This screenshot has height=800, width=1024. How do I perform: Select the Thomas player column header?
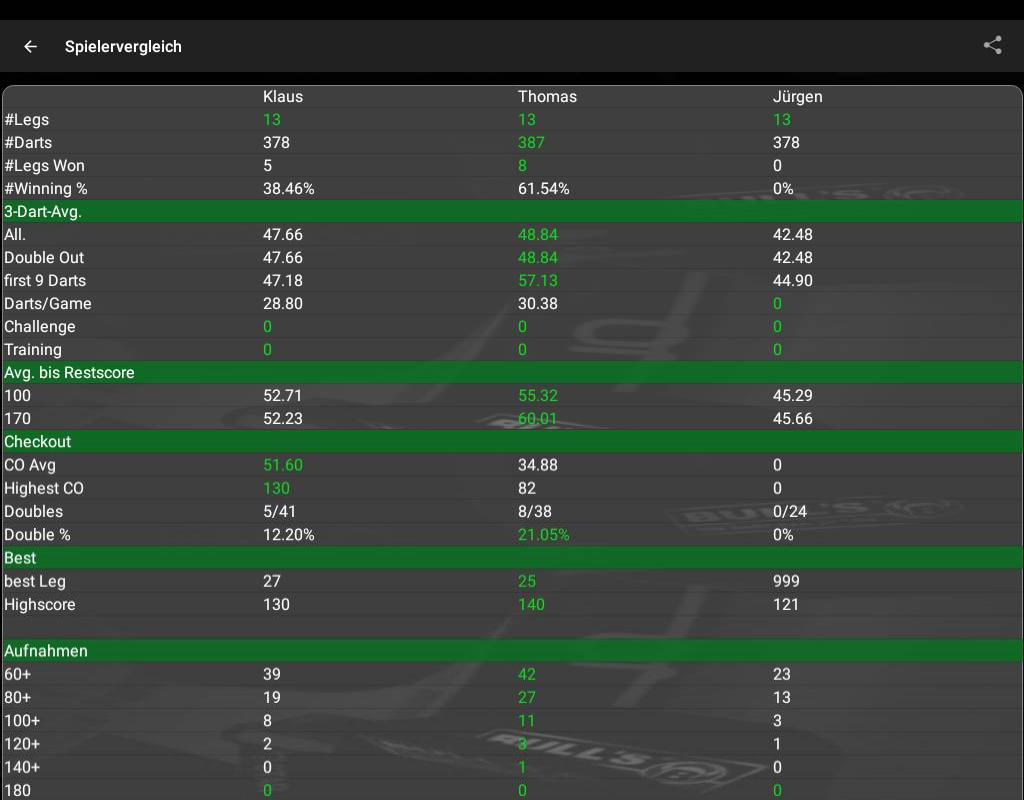[x=547, y=97]
